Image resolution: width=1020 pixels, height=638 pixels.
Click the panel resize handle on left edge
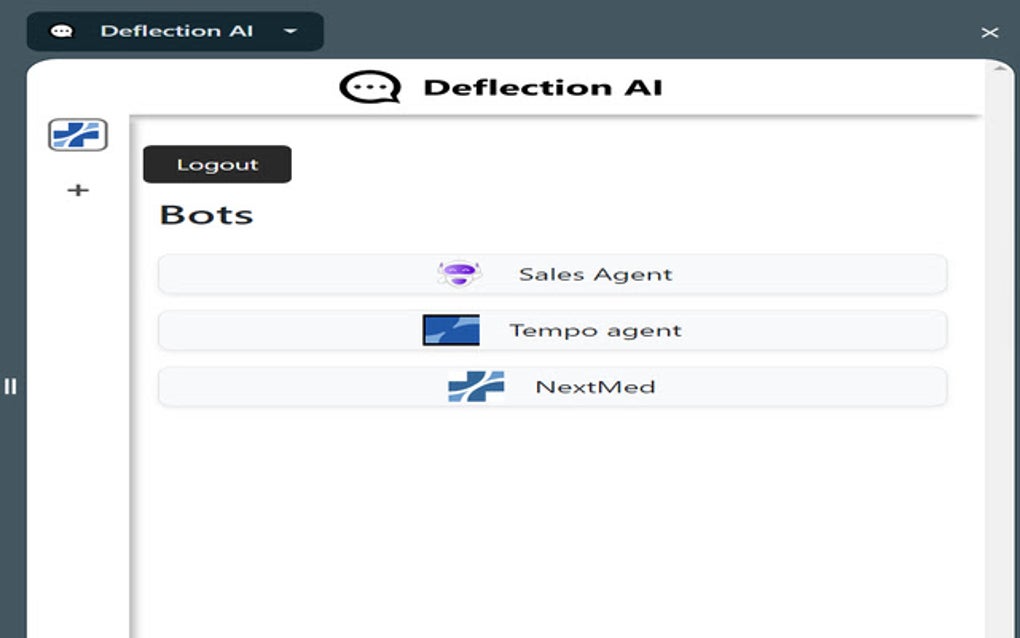pyautogui.click(x=10, y=386)
